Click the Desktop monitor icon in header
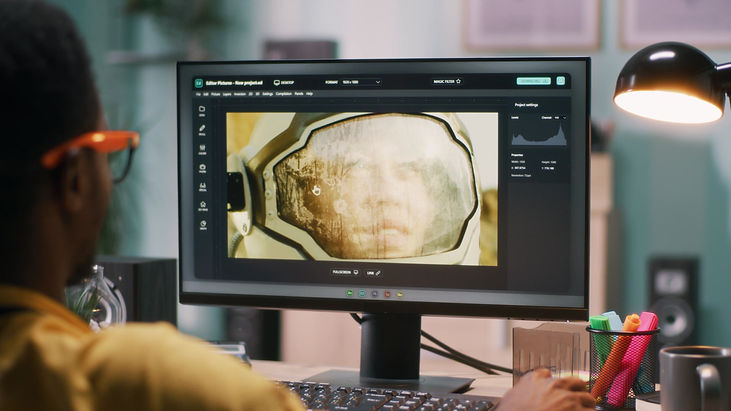Screen dimensions: 731x411 276,82
